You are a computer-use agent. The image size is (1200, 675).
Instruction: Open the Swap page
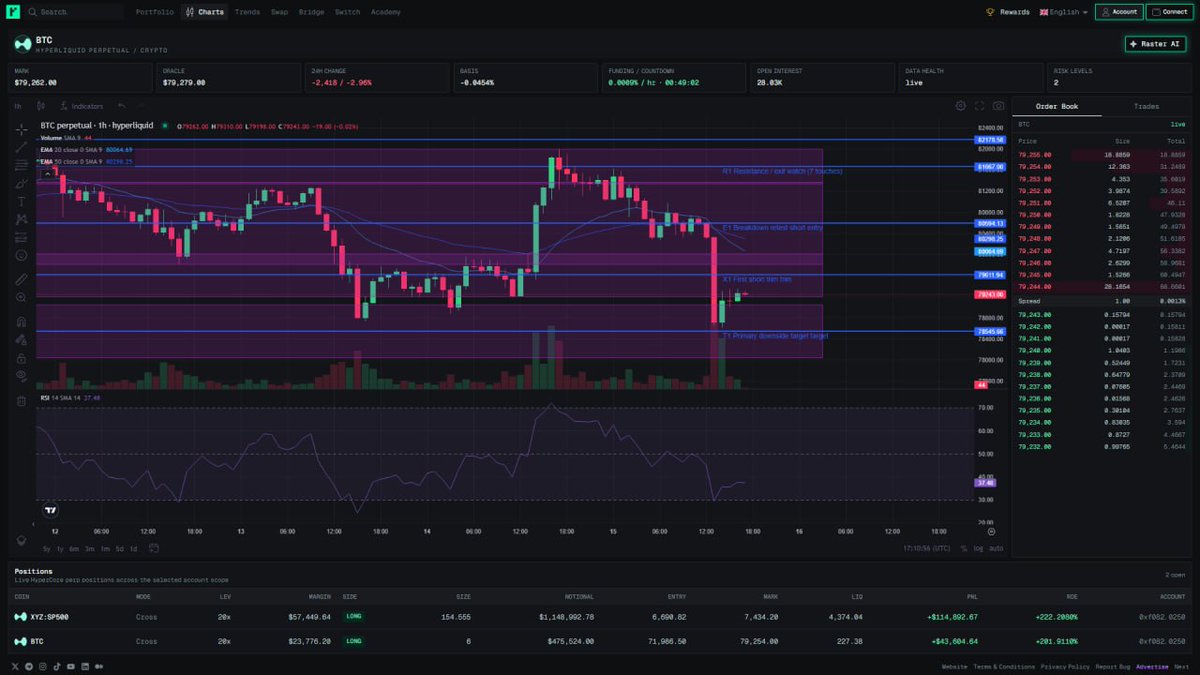tap(279, 12)
